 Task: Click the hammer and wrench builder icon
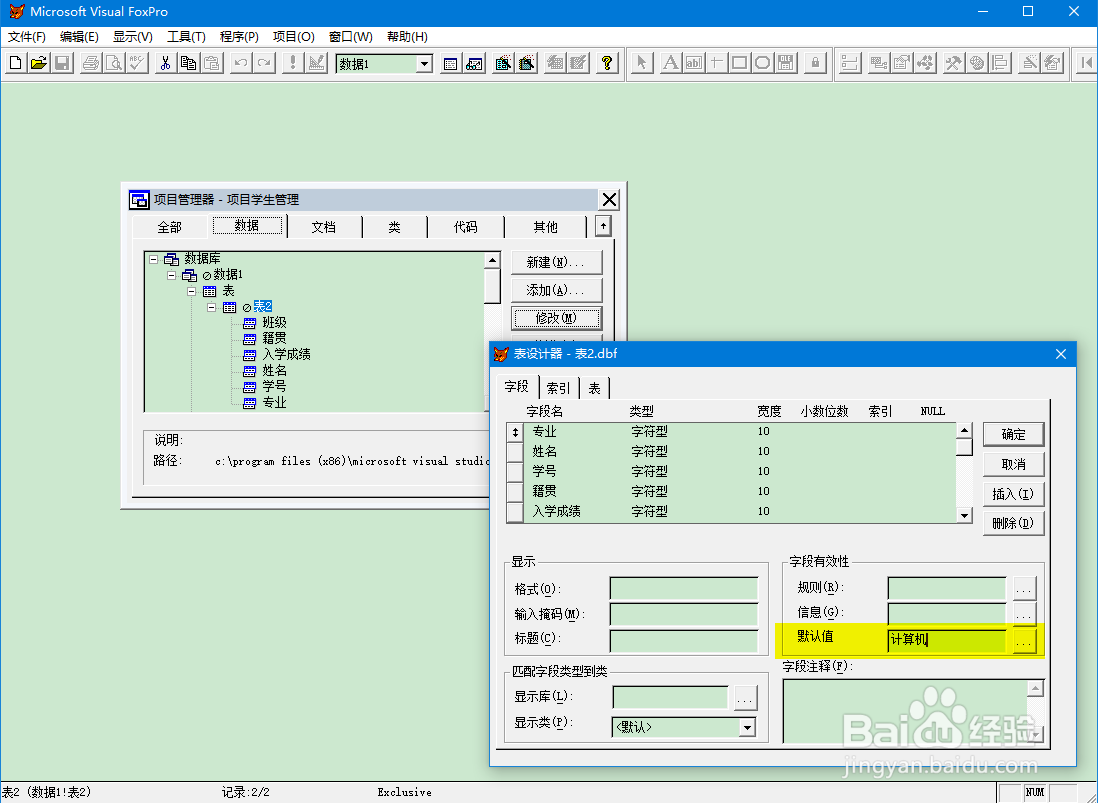coord(953,63)
